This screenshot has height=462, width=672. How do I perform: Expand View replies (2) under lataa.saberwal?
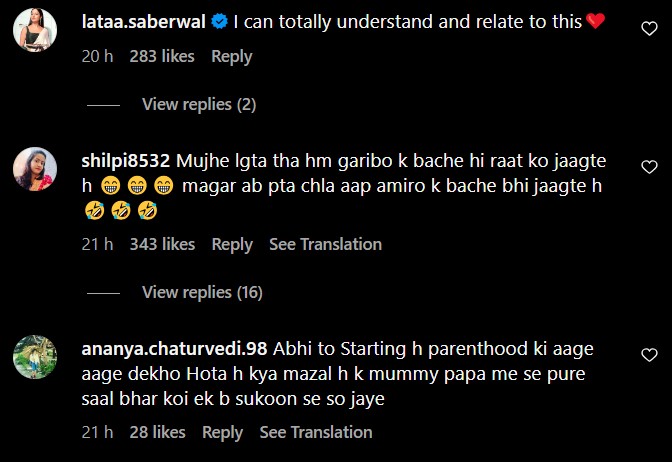click(x=199, y=104)
